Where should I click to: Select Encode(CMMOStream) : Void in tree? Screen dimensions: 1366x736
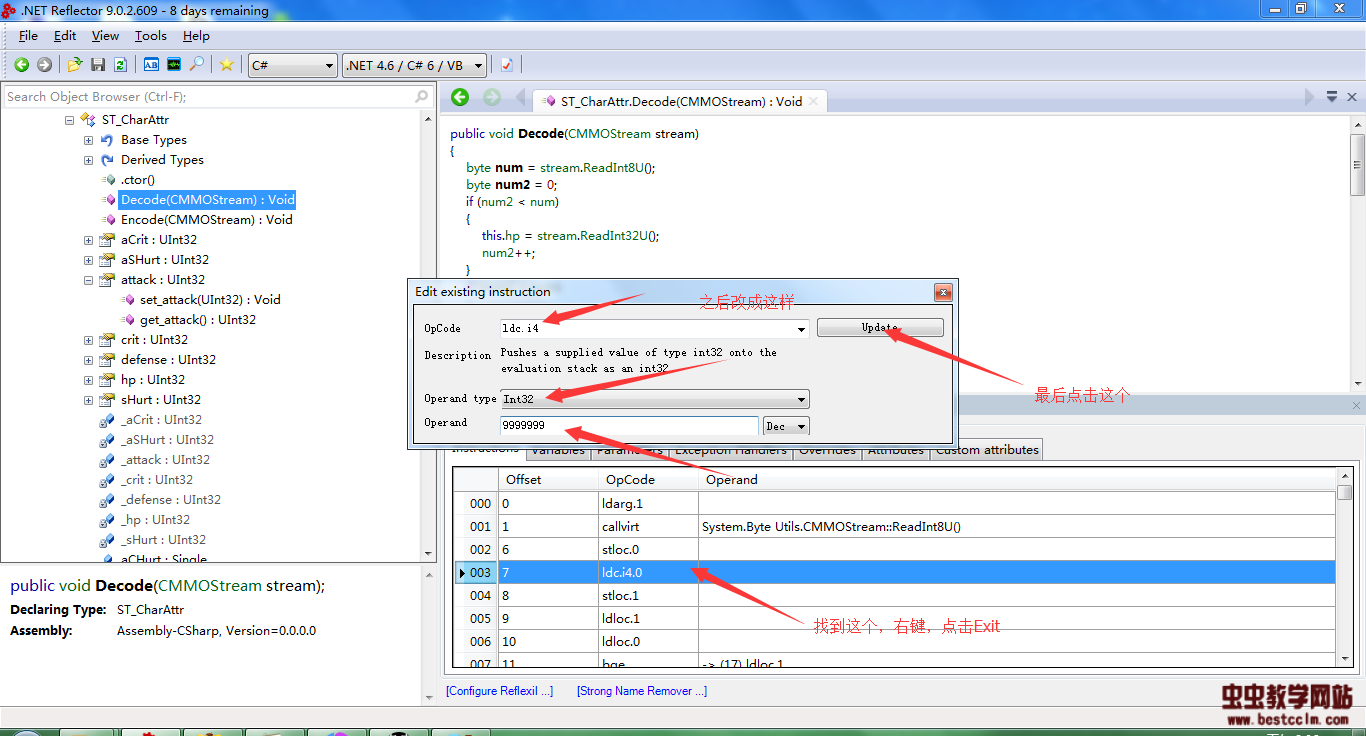207,220
